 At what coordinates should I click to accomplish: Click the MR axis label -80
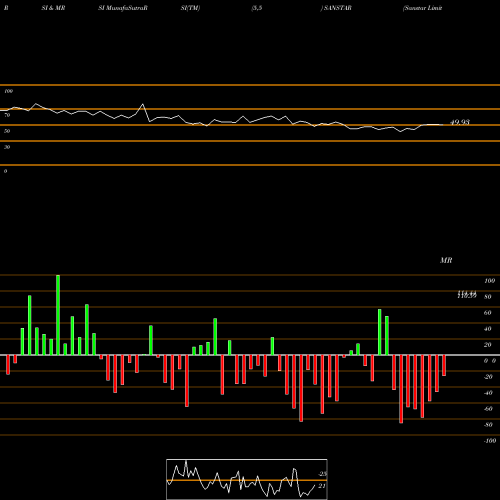pyautogui.click(x=488, y=425)
